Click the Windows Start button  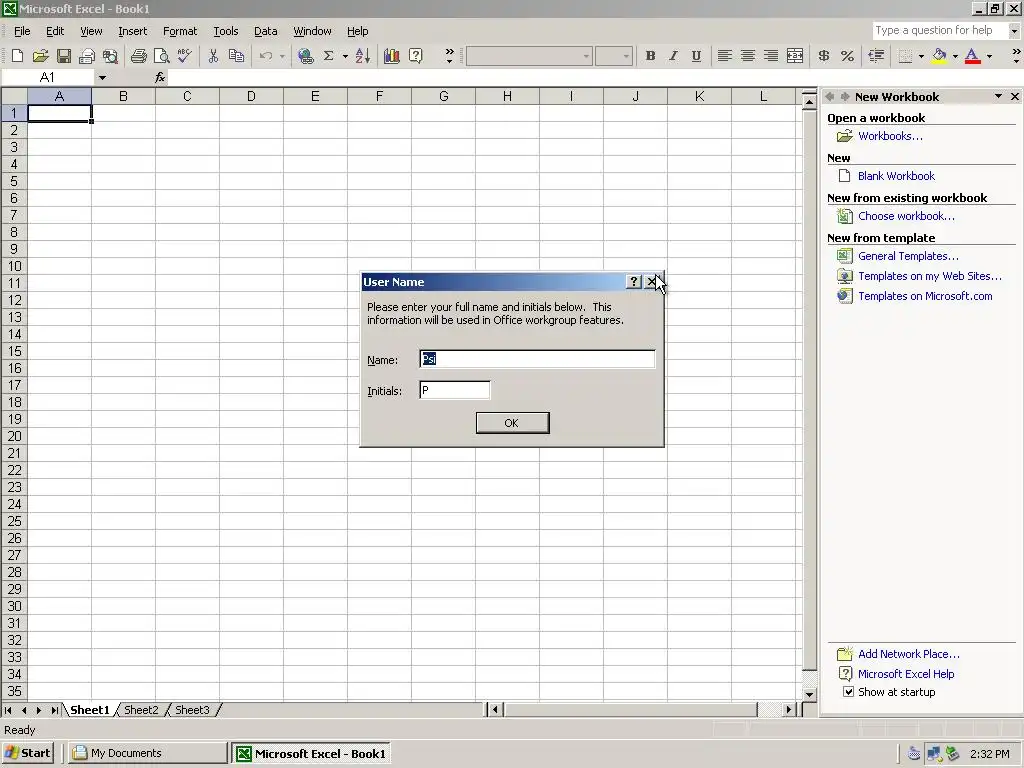(x=27, y=753)
